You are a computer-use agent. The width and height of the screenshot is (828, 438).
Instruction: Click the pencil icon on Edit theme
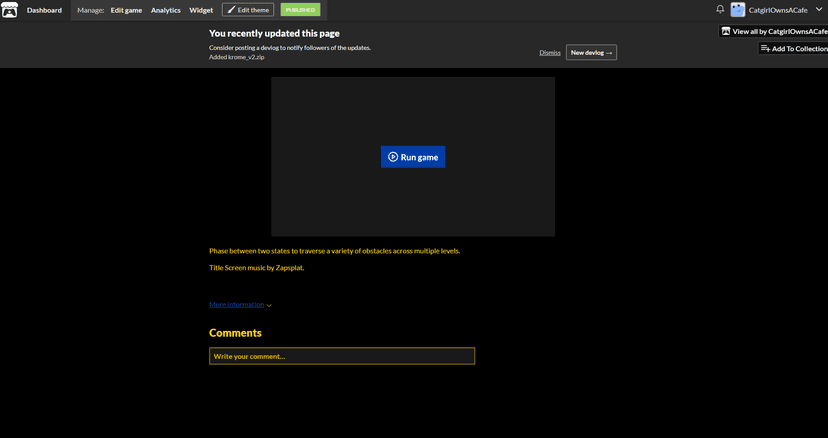pyautogui.click(x=231, y=10)
